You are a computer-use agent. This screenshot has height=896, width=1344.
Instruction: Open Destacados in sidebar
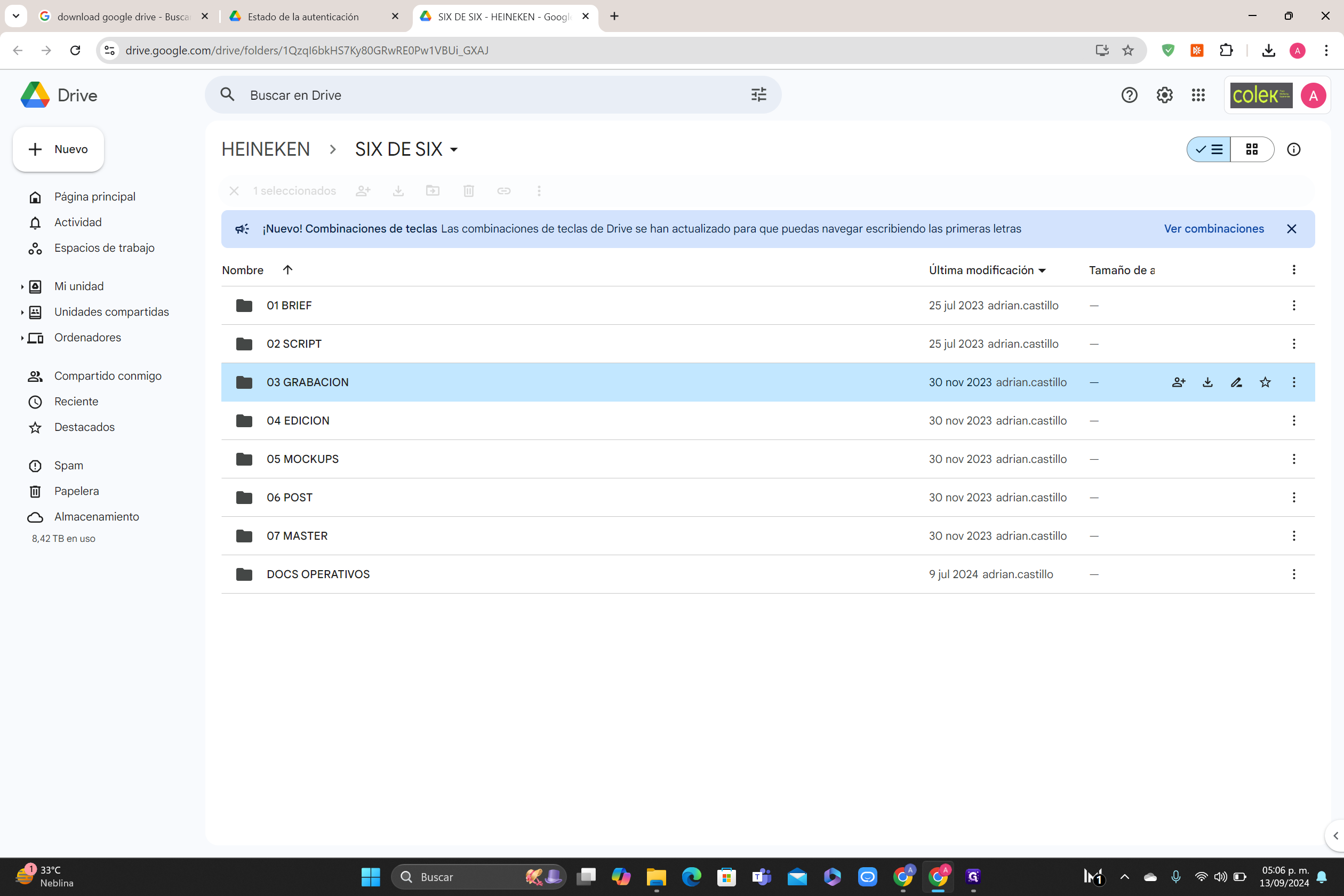[84, 427]
